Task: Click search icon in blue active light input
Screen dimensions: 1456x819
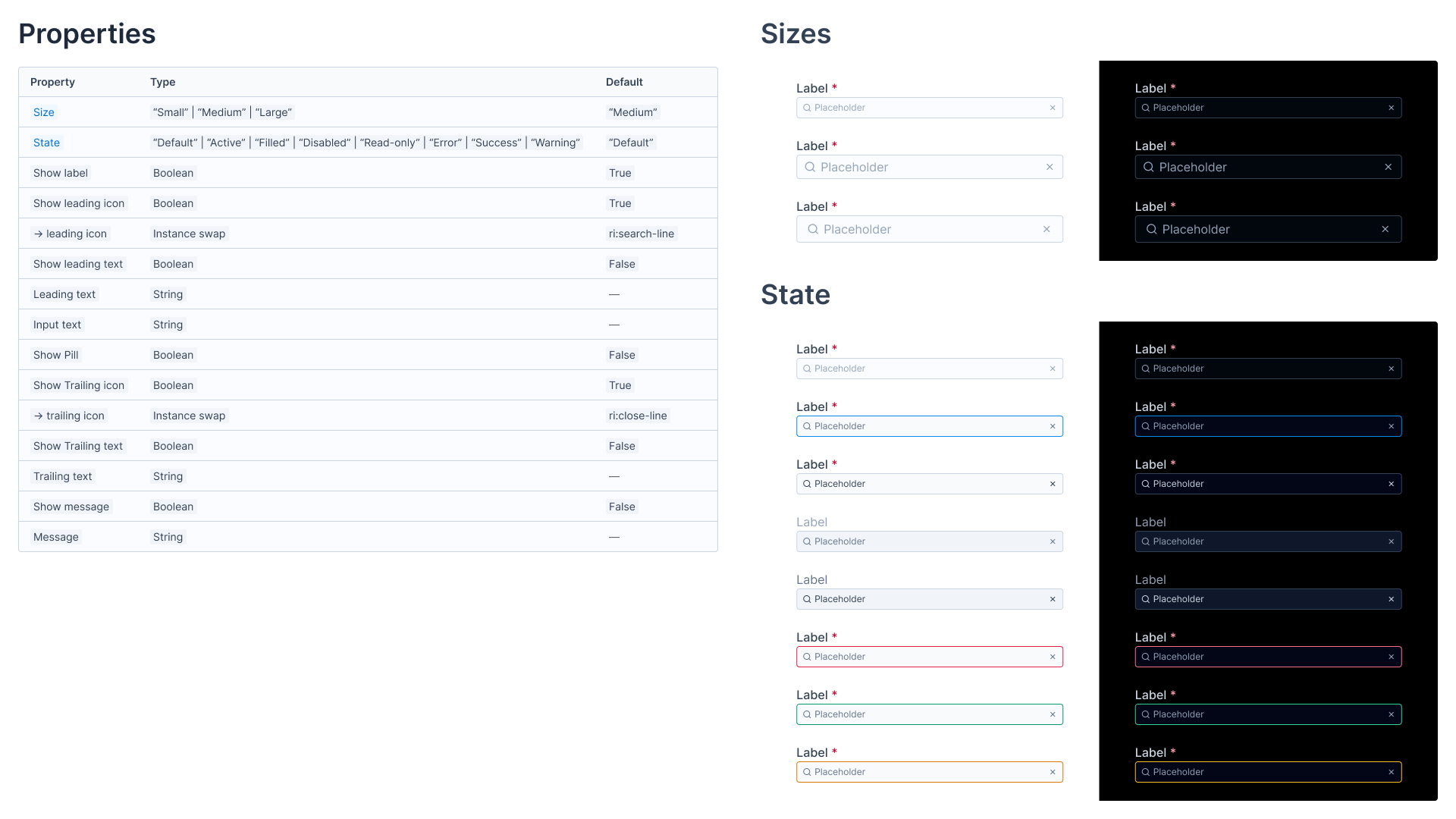Action: pyautogui.click(x=807, y=426)
